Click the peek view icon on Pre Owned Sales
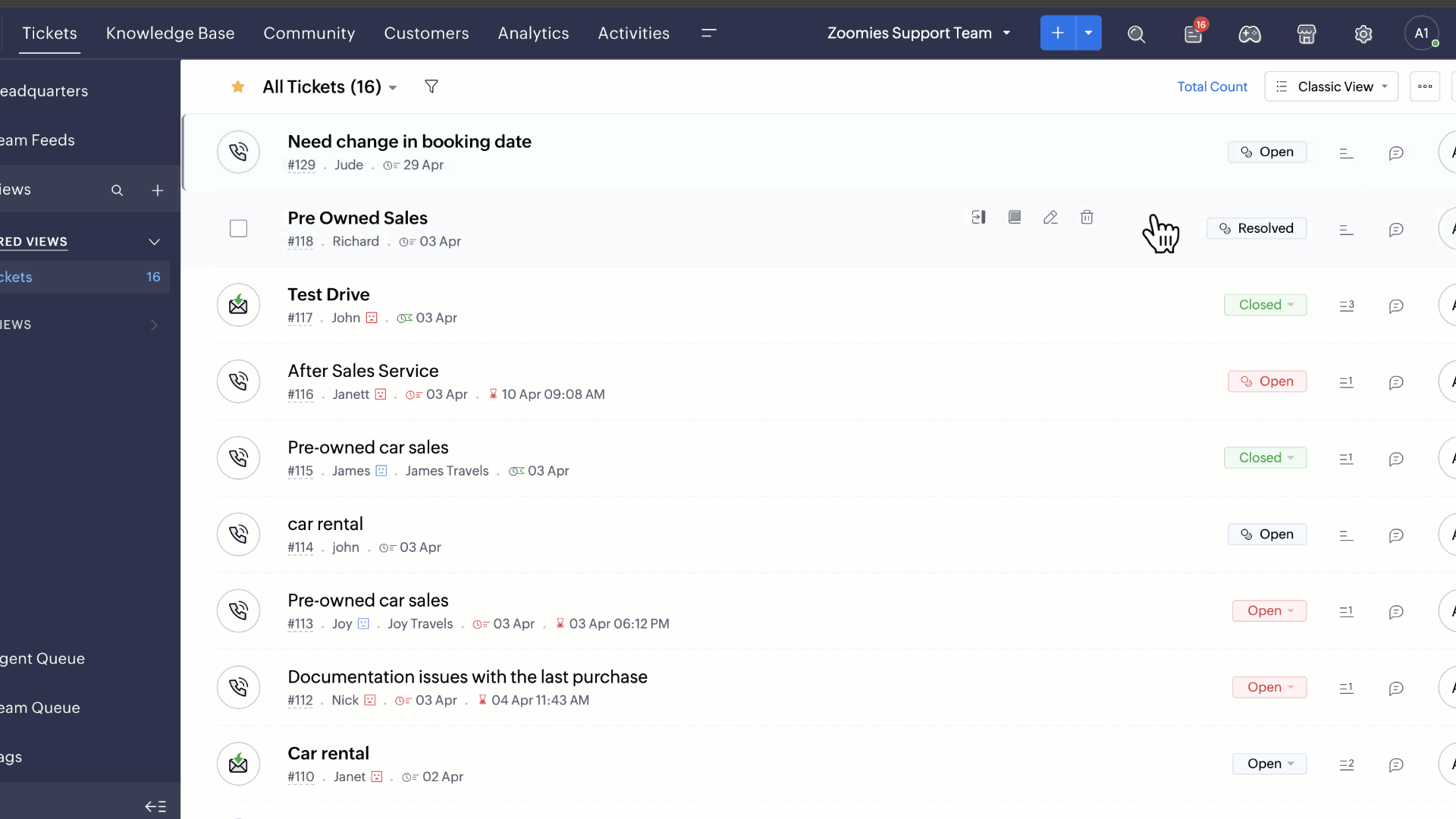Viewport: 1456px width, 819px height. pyautogui.click(x=978, y=218)
